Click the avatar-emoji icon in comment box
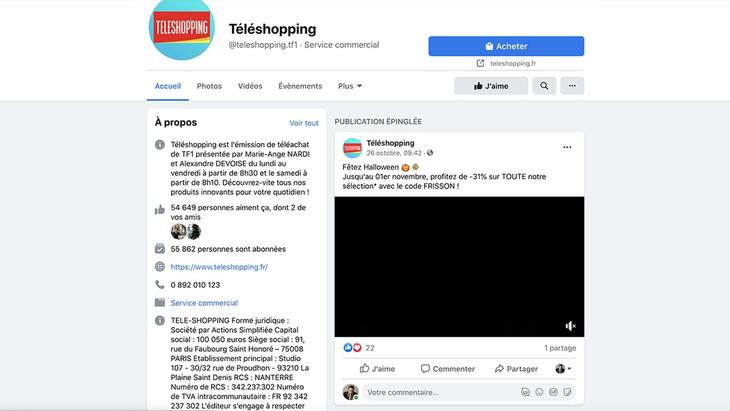This screenshot has width=730, height=411. 525,392
